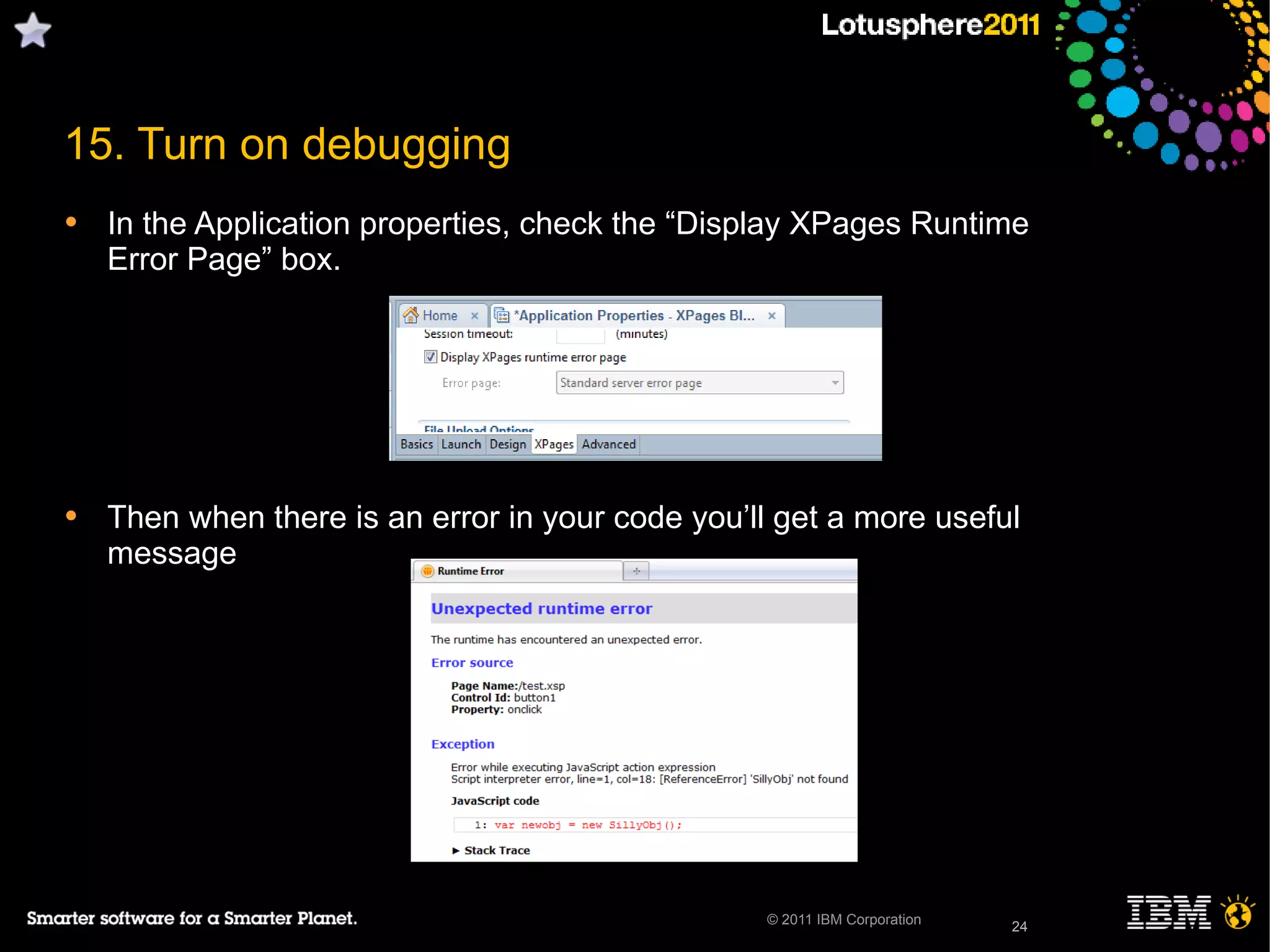Select the Application Properties - XPages tab
The image size is (1270, 952).
click(637, 315)
